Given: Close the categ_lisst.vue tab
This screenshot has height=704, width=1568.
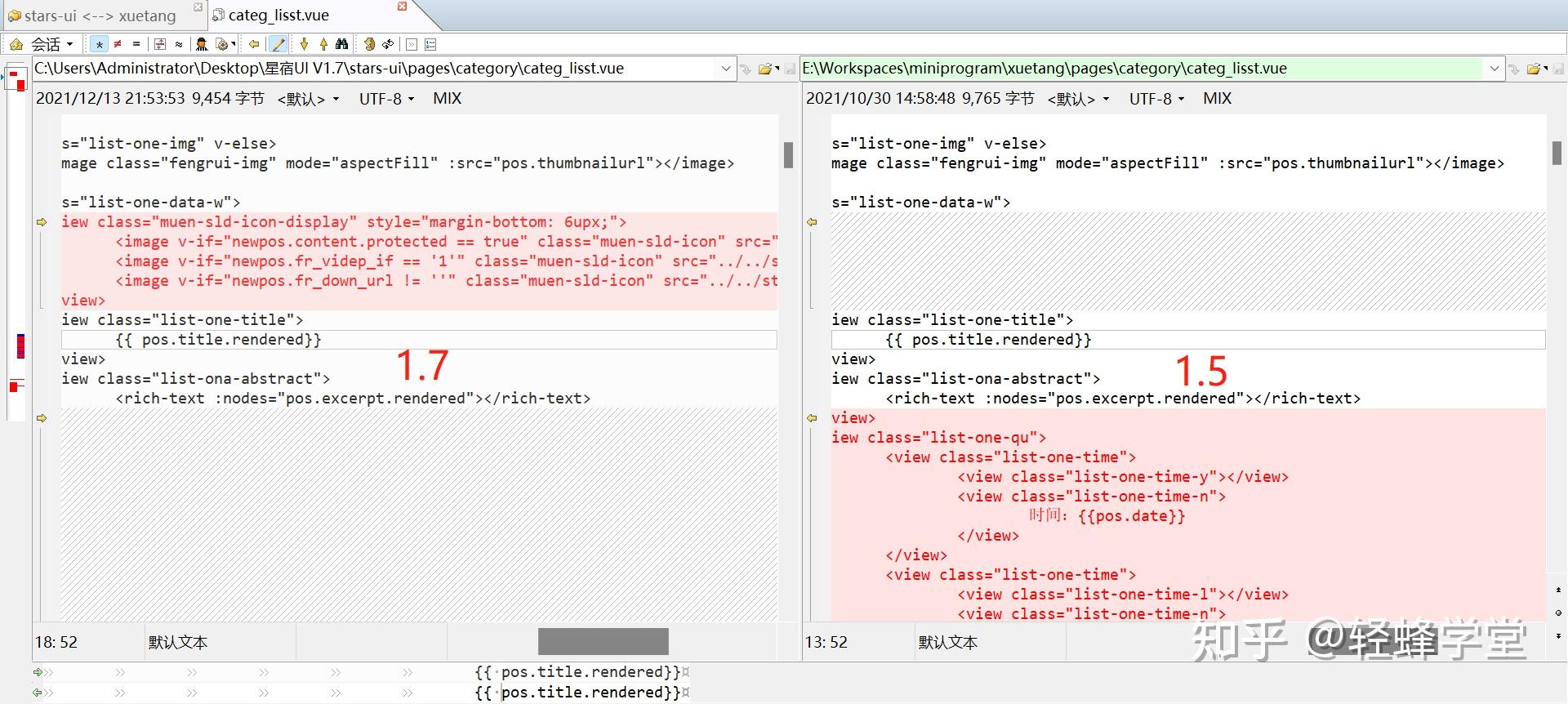Looking at the screenshot, I should [402, 7].
